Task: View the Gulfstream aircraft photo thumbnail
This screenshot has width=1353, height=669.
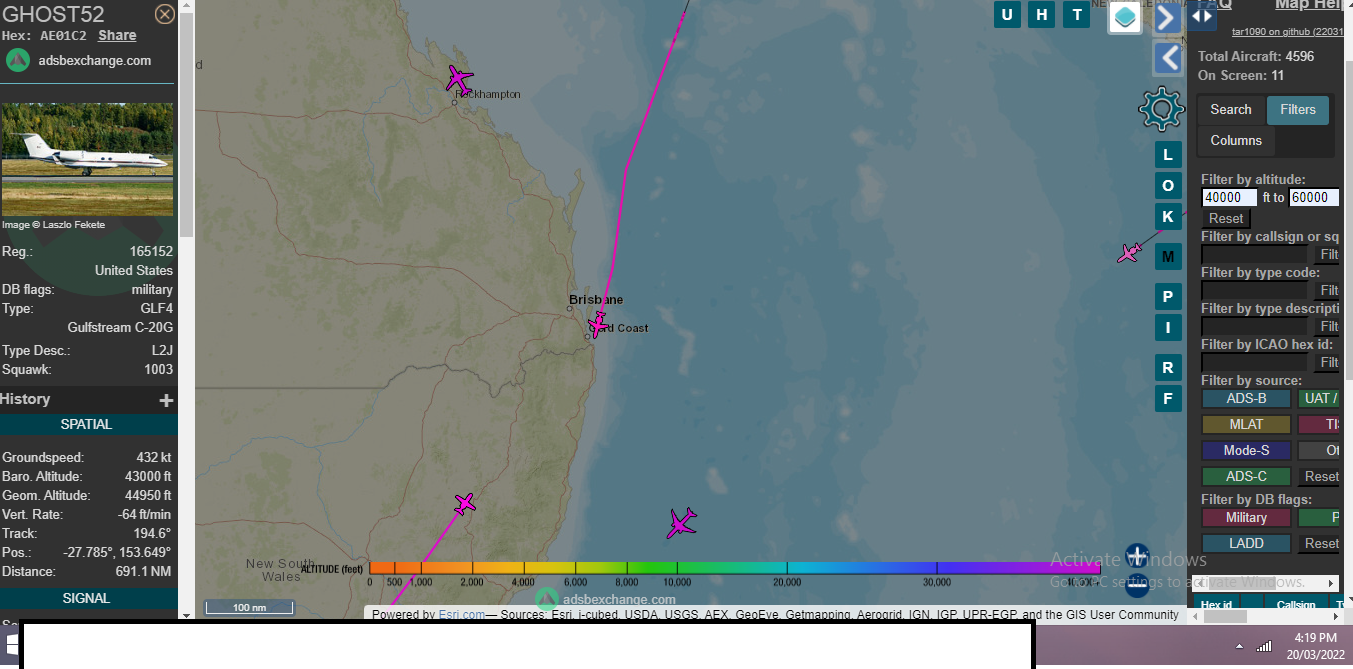Action: [x=87, y=159]
